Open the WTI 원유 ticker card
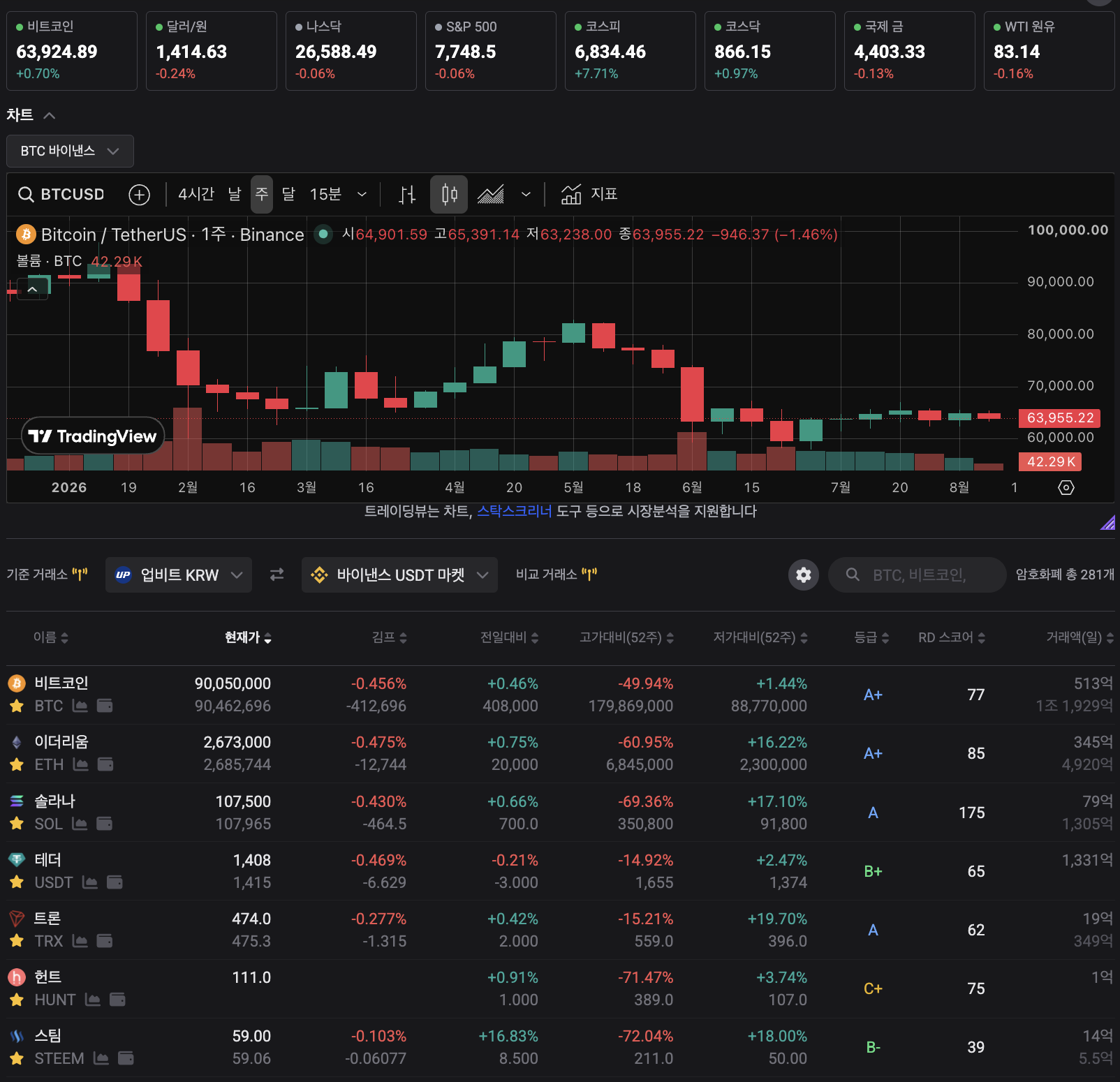The width and height of the screenshot is (1120, 1082). tap(1049, 51)
